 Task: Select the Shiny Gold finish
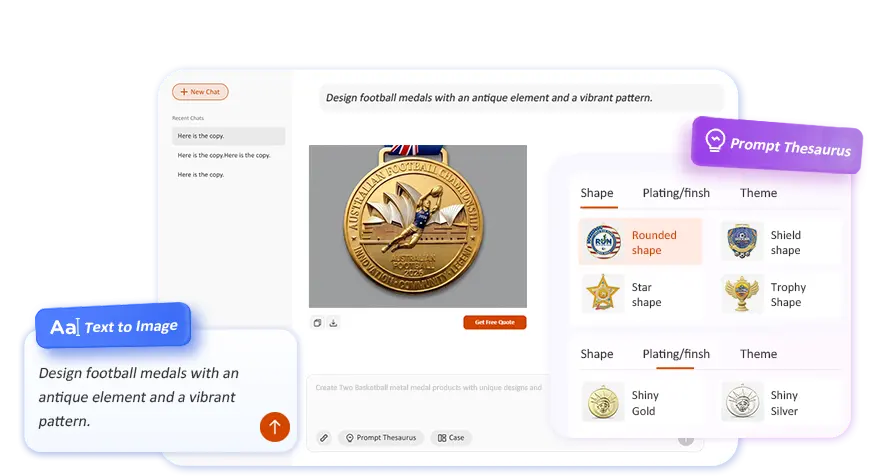click(640, 402)
